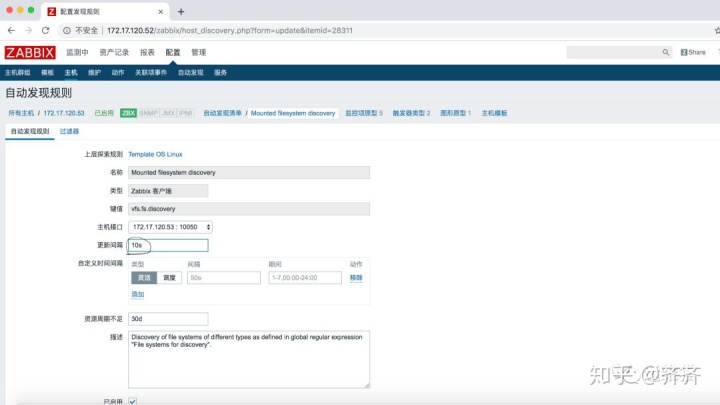720x405 pixels.
Task: Click the site info insecure icon
Action: click(67, 30)
